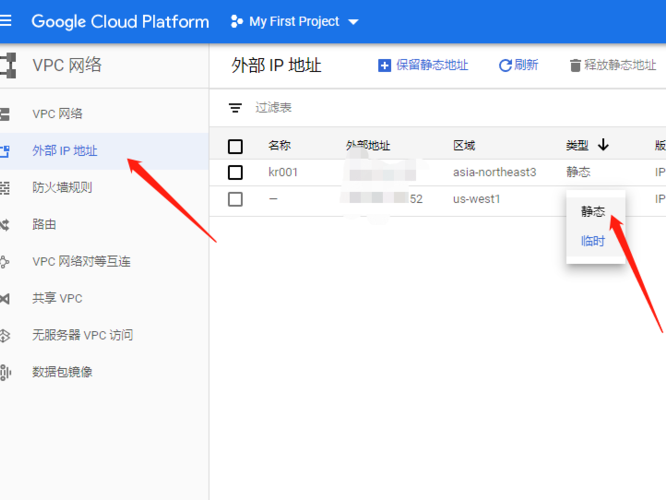Open the kr001 address name link
The image size is (666, 500).
tap(283, 172)
